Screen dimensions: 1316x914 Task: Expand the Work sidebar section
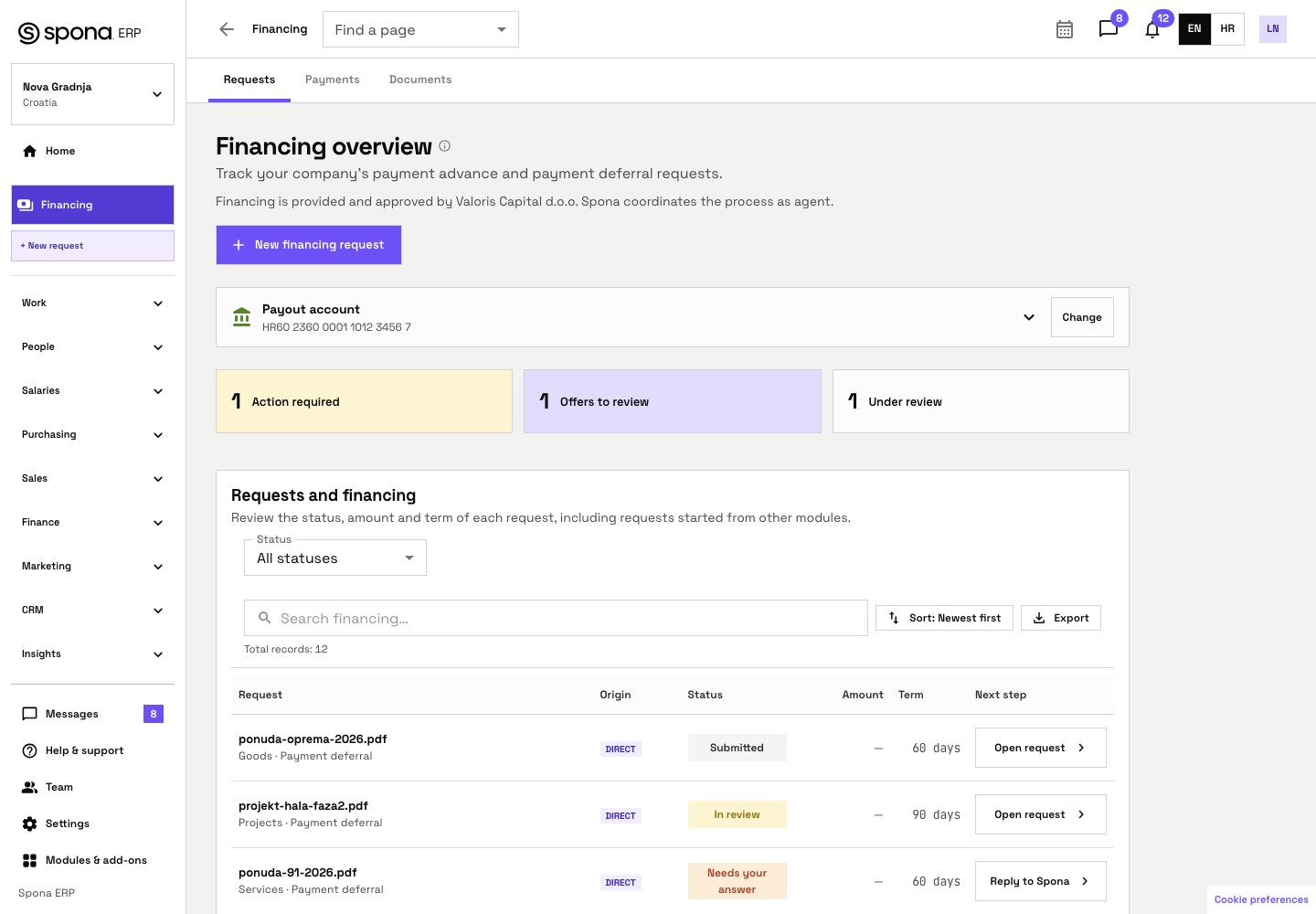pyautogui.click(x=92, y=303)
